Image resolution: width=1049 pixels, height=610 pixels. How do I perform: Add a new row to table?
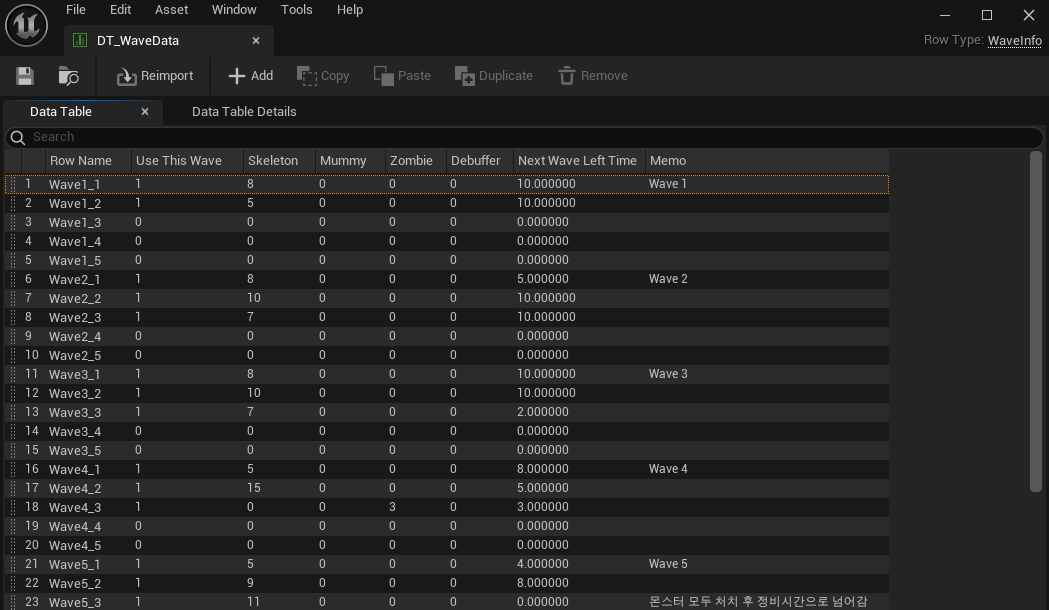251,76
